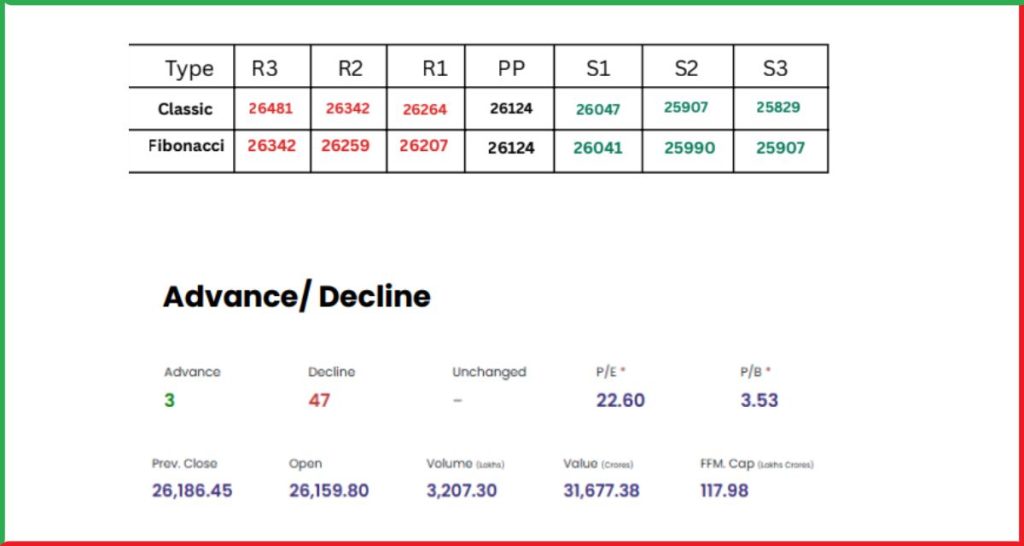Image resolution: width=1024 pixels, height=546 pixels.
Task: Click the Decline count 47
Action: click(319, 400)
